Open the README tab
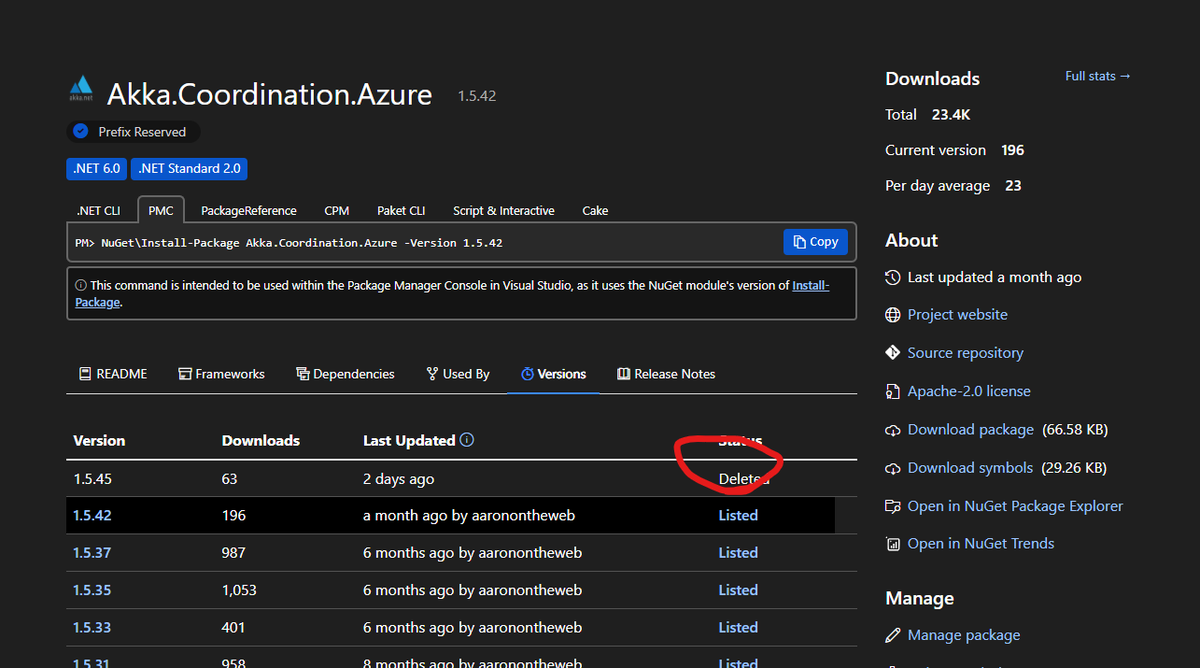The image size is (1200, 668). click(x=113, y=374)
